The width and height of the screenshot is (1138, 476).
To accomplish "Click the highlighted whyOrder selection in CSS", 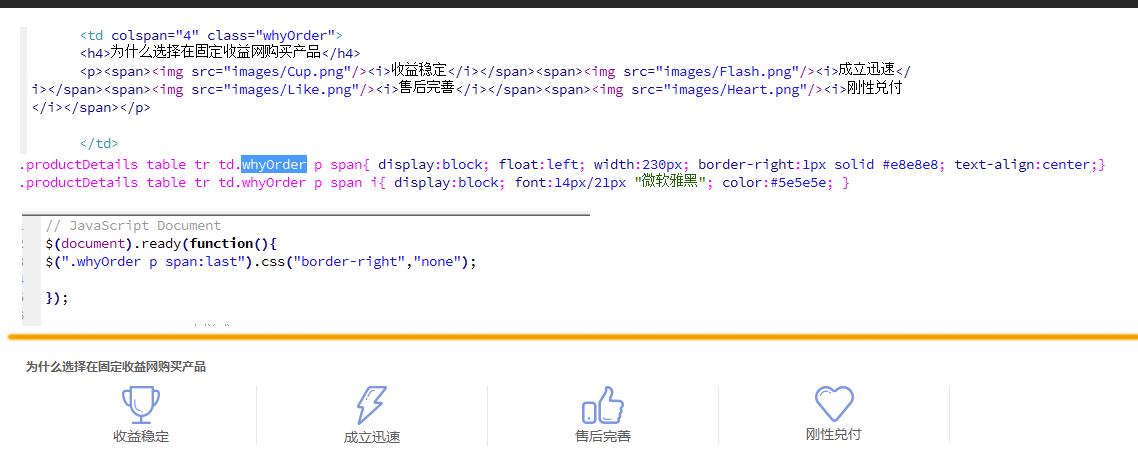I will tap(274, 165).
